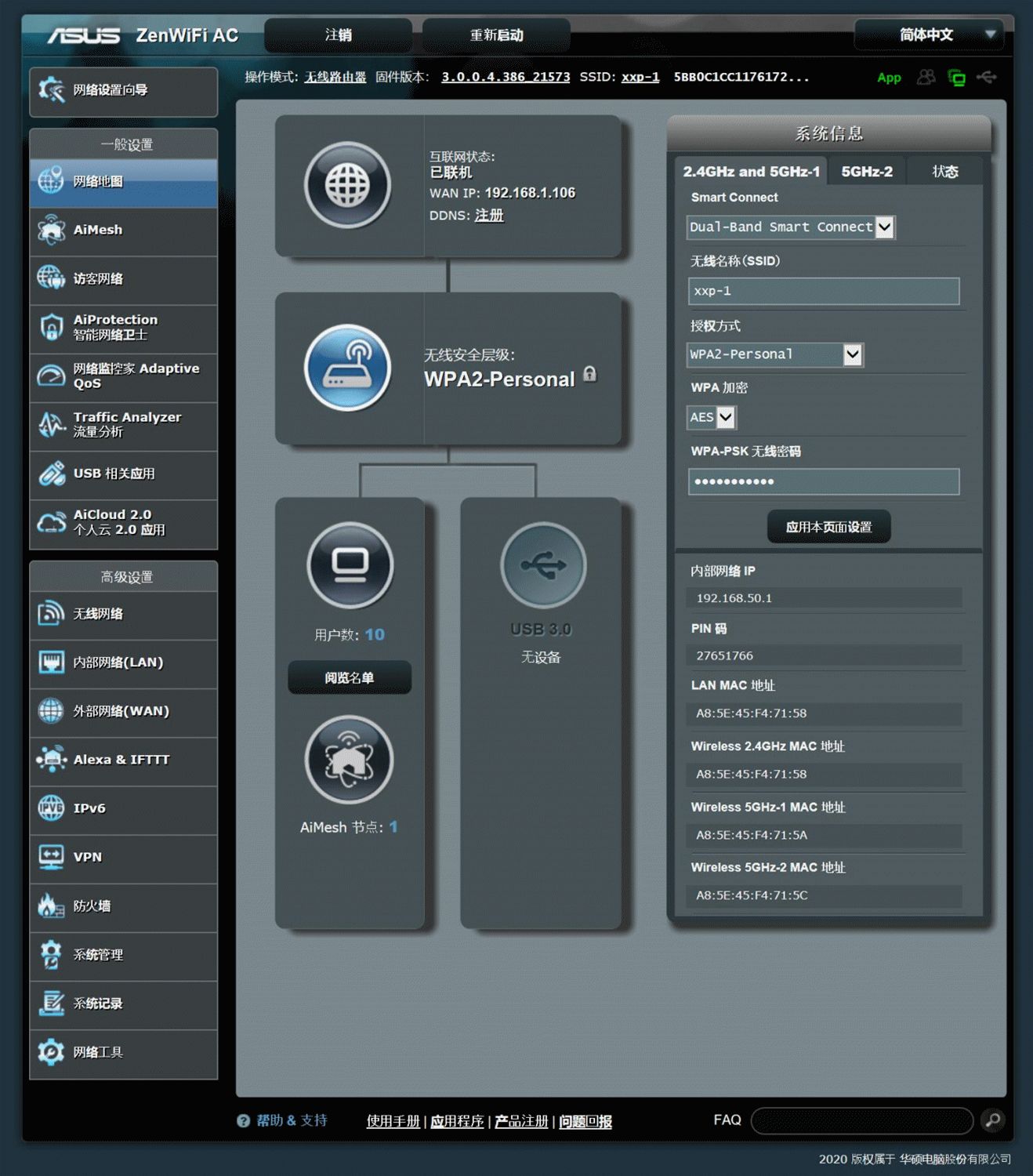
Task: Open the 访客网络 guest network page
Action: [x=123, y=279]
